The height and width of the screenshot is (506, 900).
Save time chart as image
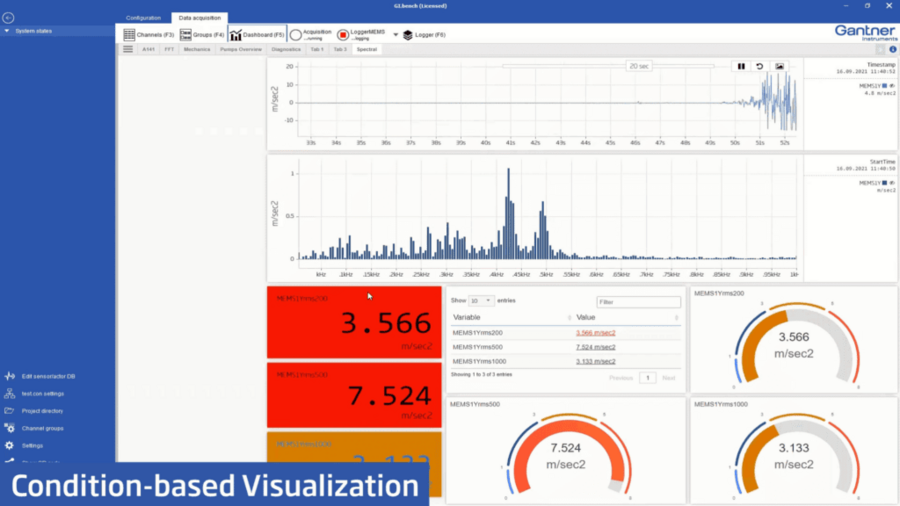point(780,67)
